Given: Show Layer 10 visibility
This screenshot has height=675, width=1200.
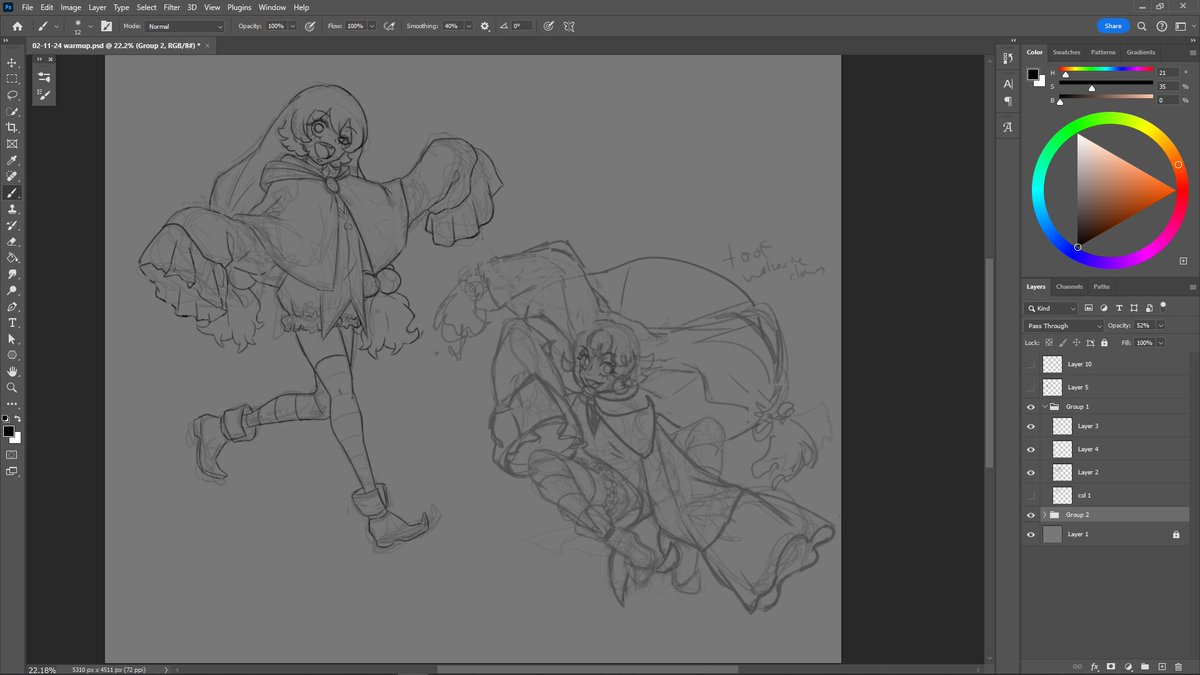Looking at the screenshot, I should point(1031,365).
